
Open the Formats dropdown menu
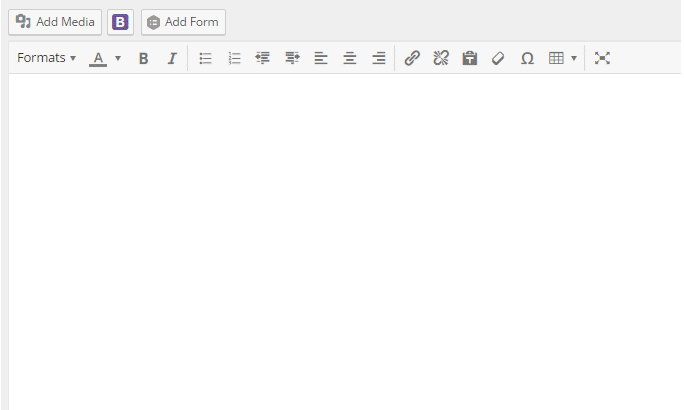tap(46, 58)
